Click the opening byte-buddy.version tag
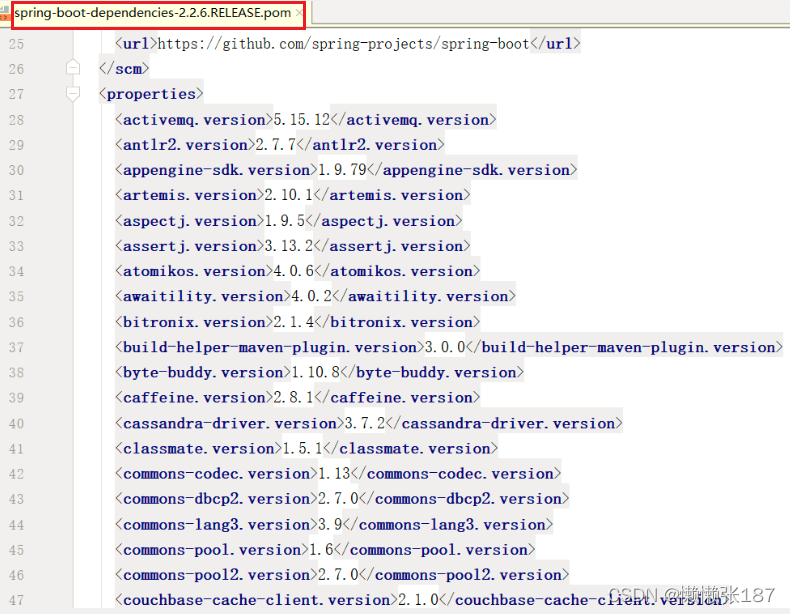Viewport: 790px width, 614px height. tap(203, 372)
